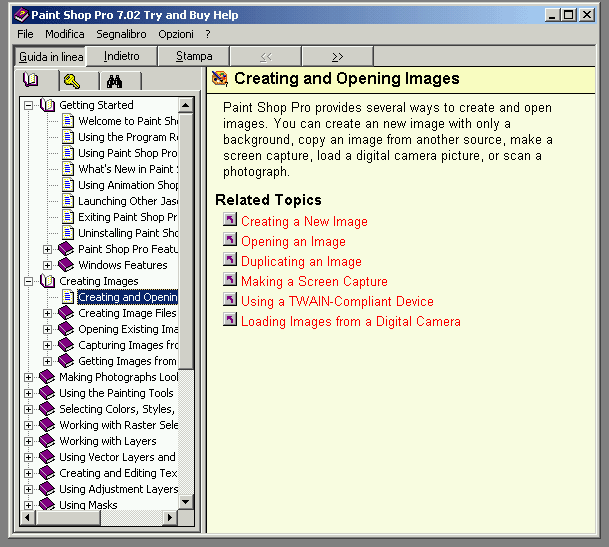Click the purple book icon for Windows Features

[66, 265]
